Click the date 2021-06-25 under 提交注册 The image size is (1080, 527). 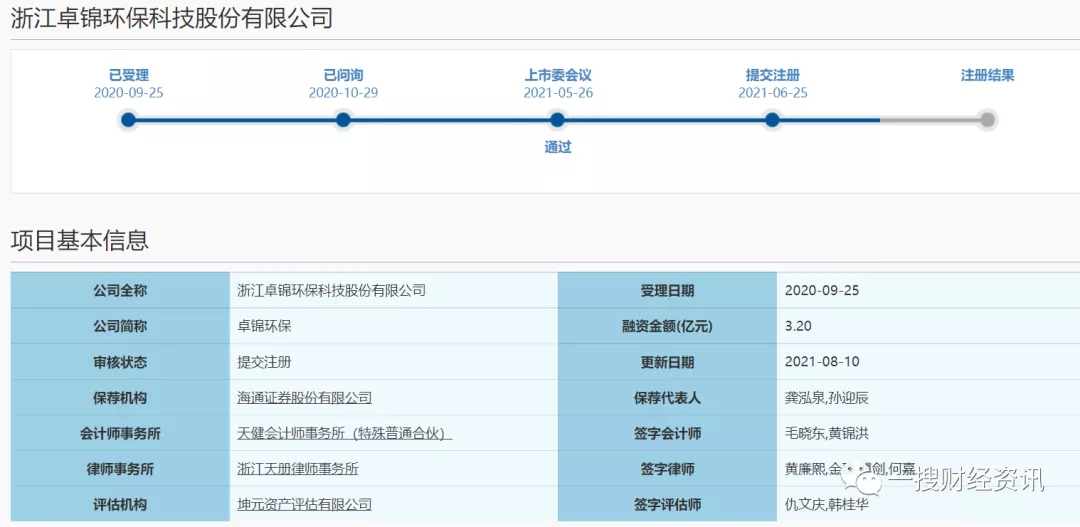pos(773,93)
